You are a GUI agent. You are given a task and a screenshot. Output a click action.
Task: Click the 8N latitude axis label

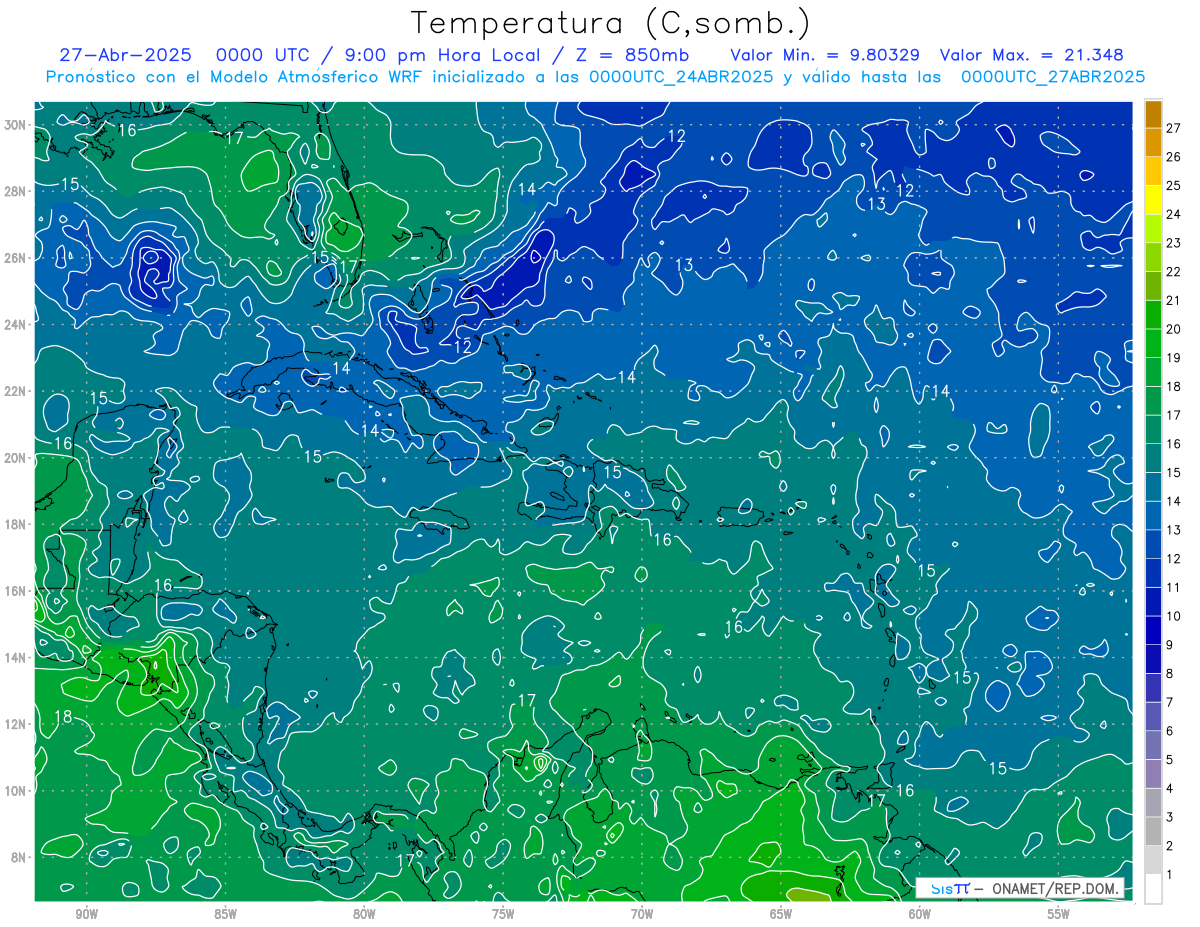point(18,857)
